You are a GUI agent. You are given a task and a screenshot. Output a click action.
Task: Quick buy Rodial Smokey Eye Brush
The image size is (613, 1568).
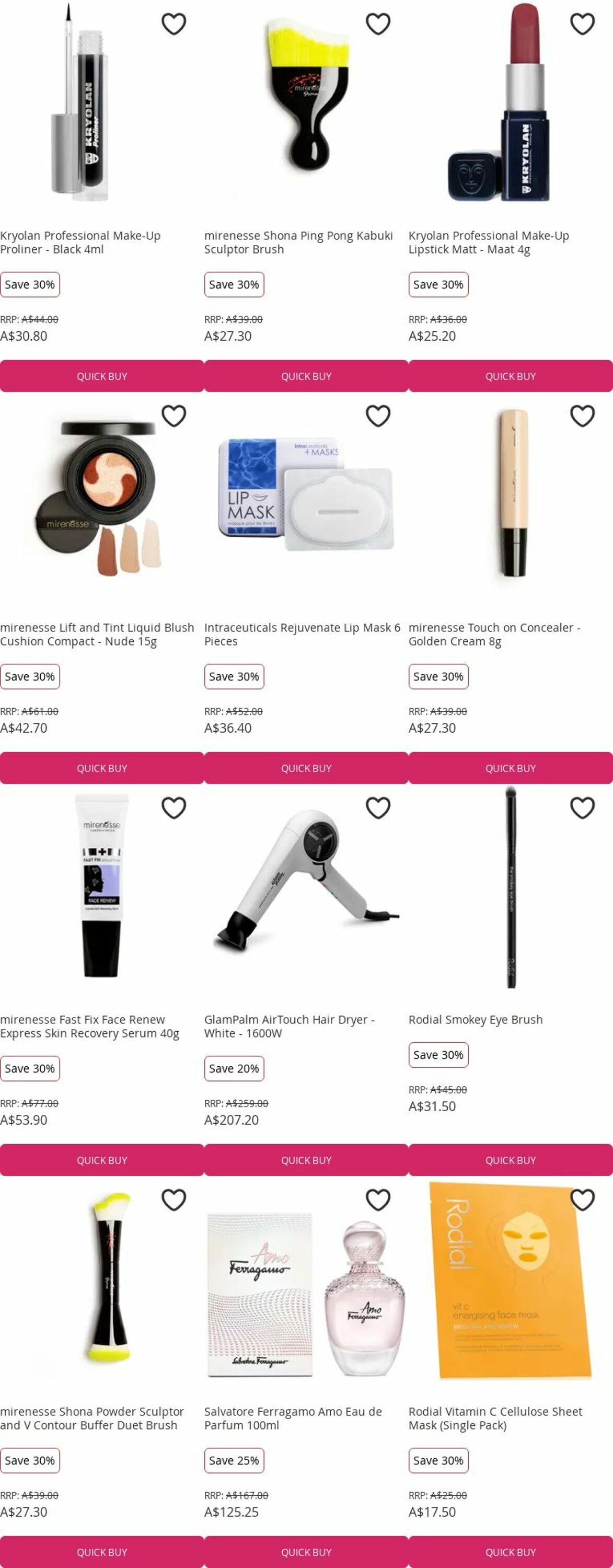coord(511,1160)
